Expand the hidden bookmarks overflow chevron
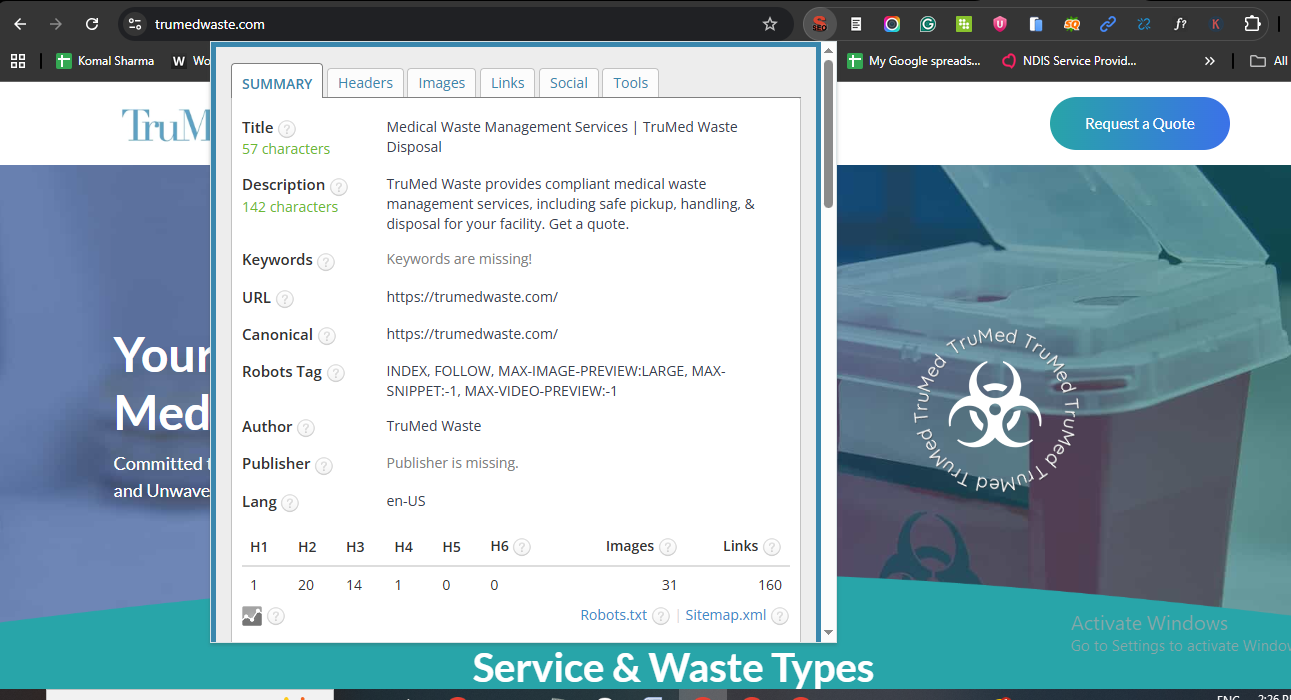The image size is (1291, 700). click(1210, 61)
